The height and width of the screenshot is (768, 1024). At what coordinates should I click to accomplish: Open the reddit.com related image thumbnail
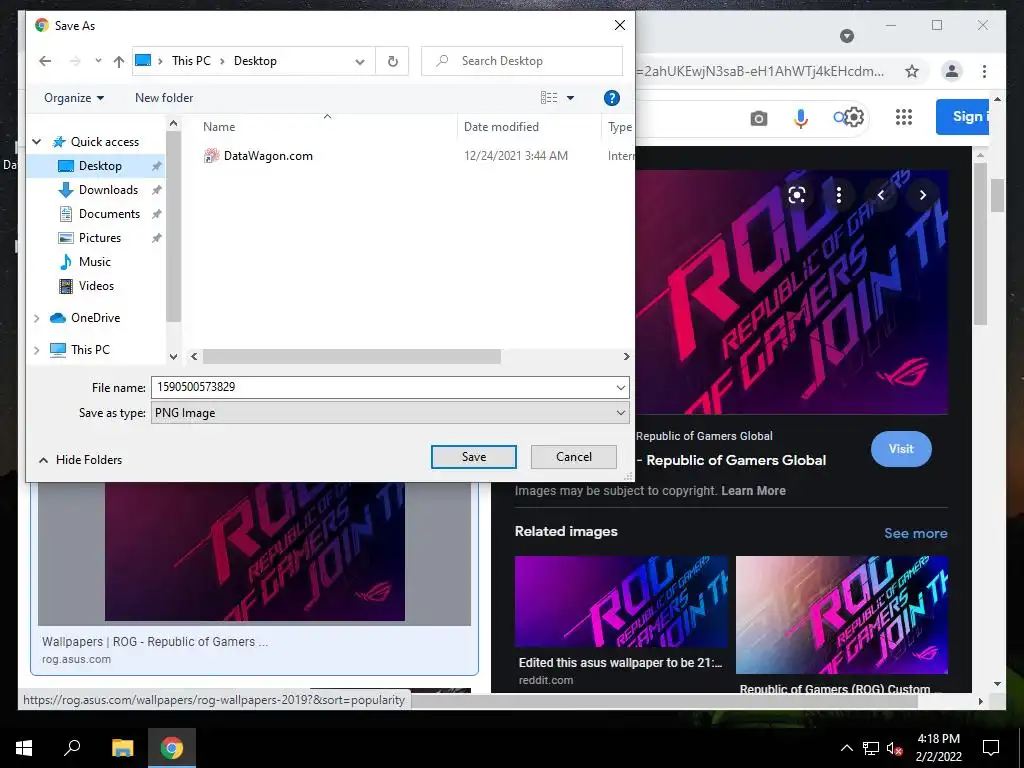(620, 601)
